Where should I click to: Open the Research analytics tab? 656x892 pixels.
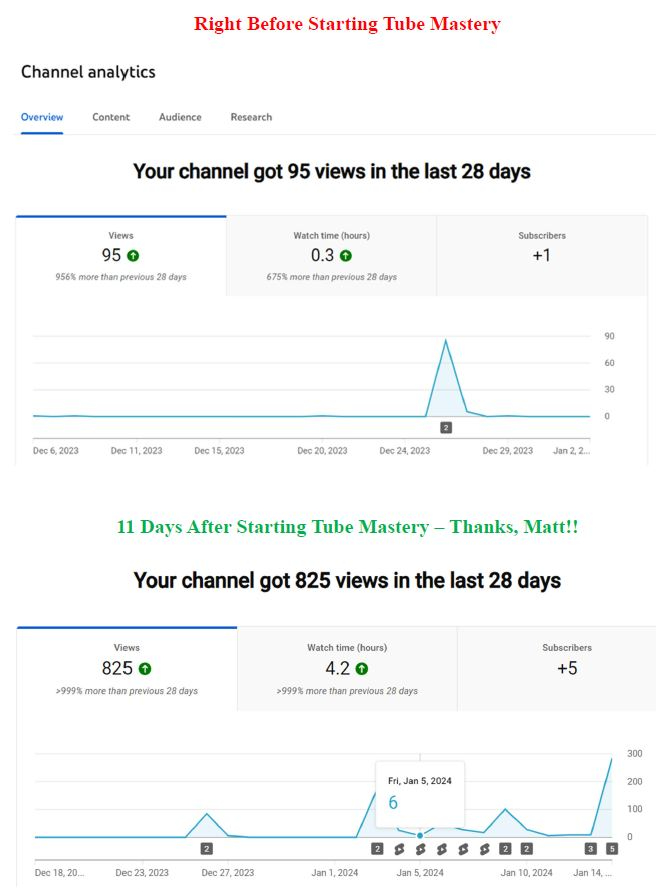coord(251,117)
